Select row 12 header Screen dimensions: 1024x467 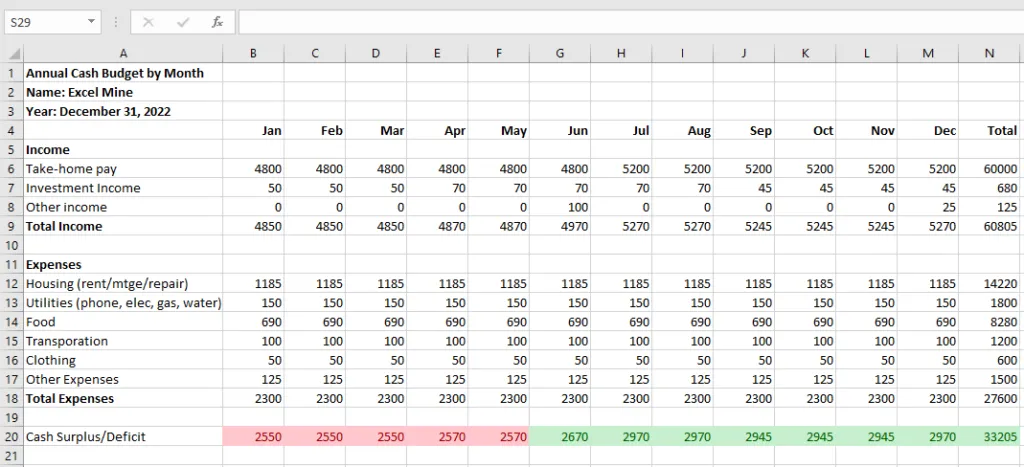[12, 284]
